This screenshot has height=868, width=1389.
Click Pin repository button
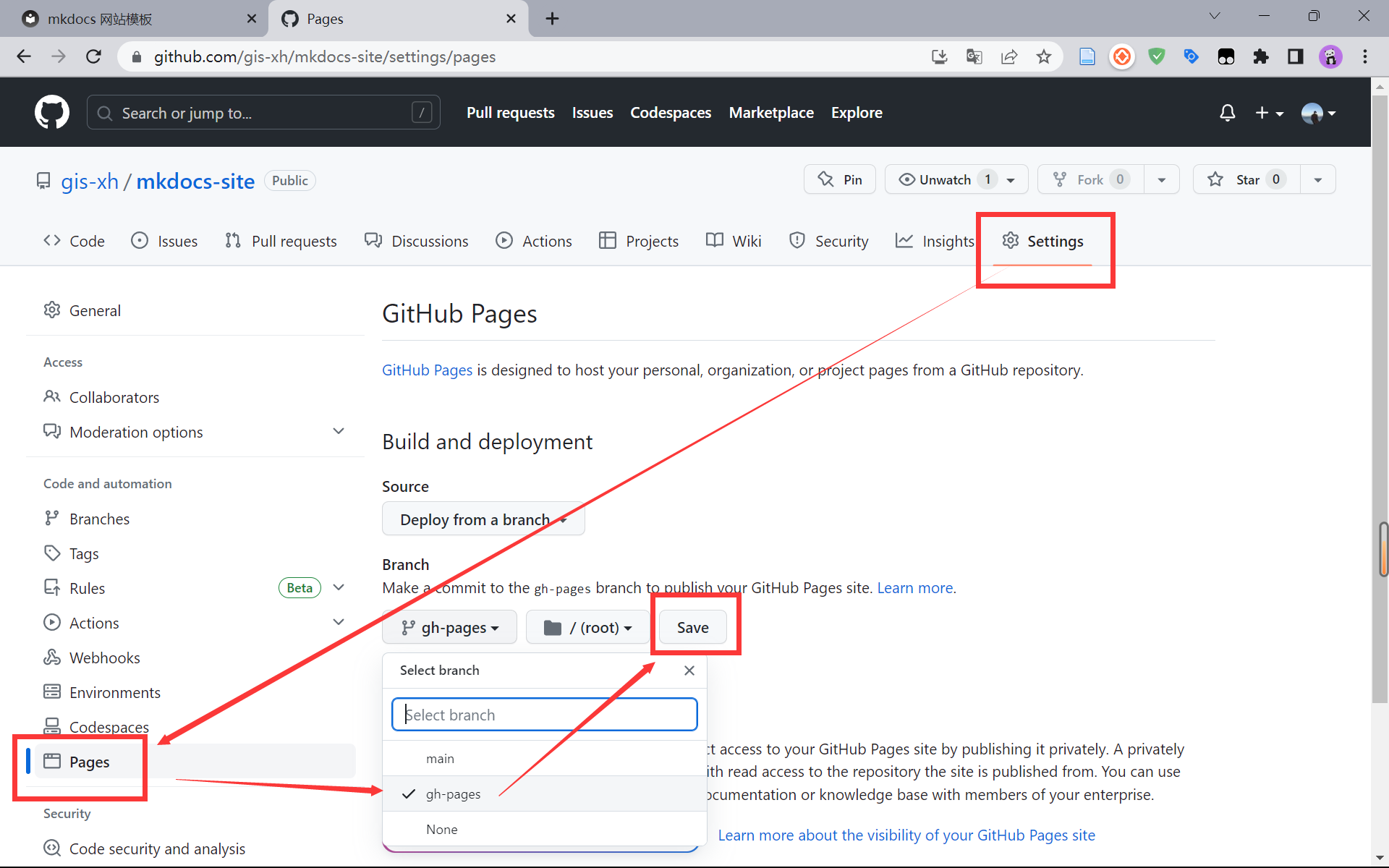pyautogui.click(x=840, y=179)
